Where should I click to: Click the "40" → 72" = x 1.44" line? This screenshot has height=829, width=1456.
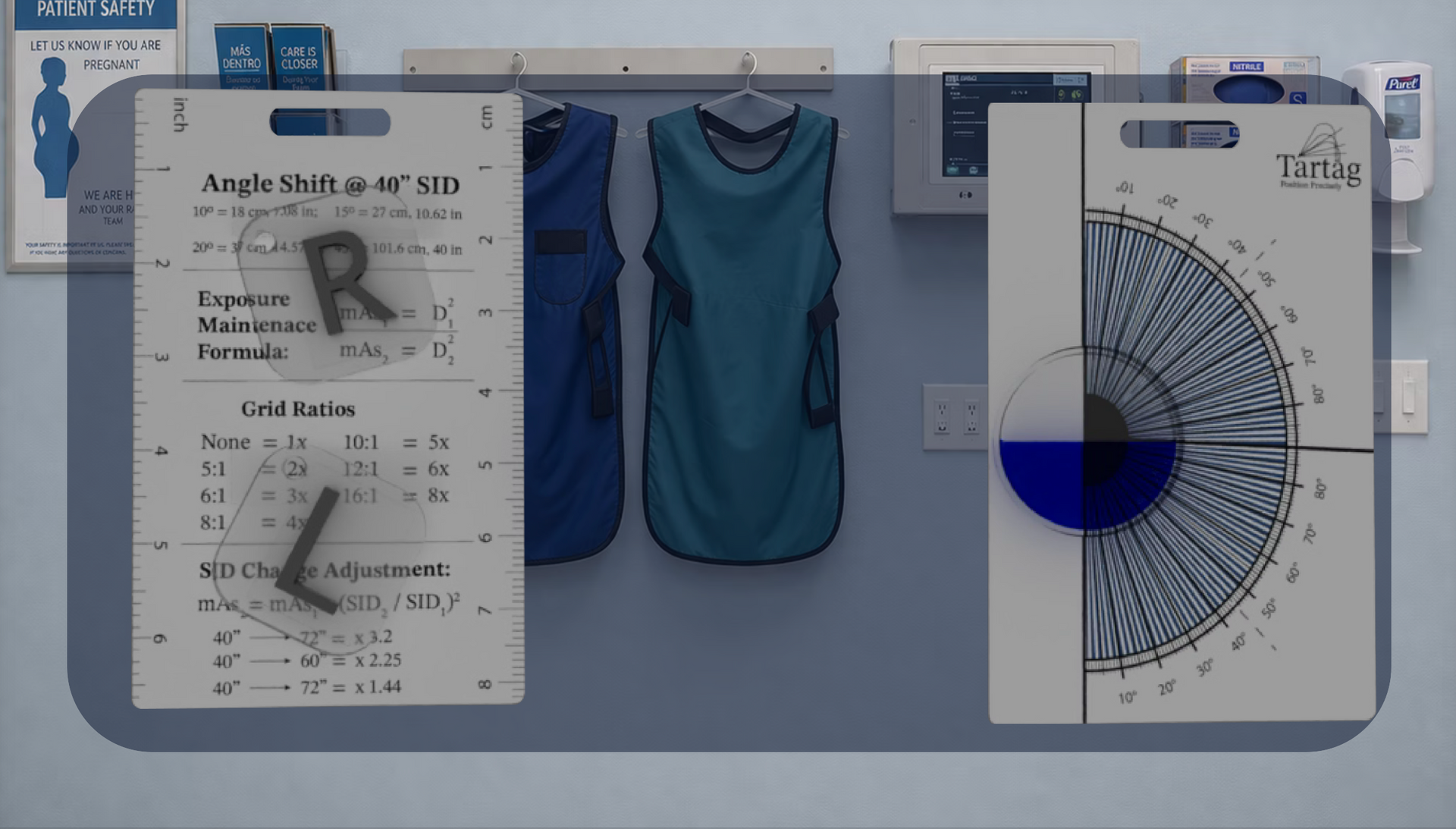point(306,687)
